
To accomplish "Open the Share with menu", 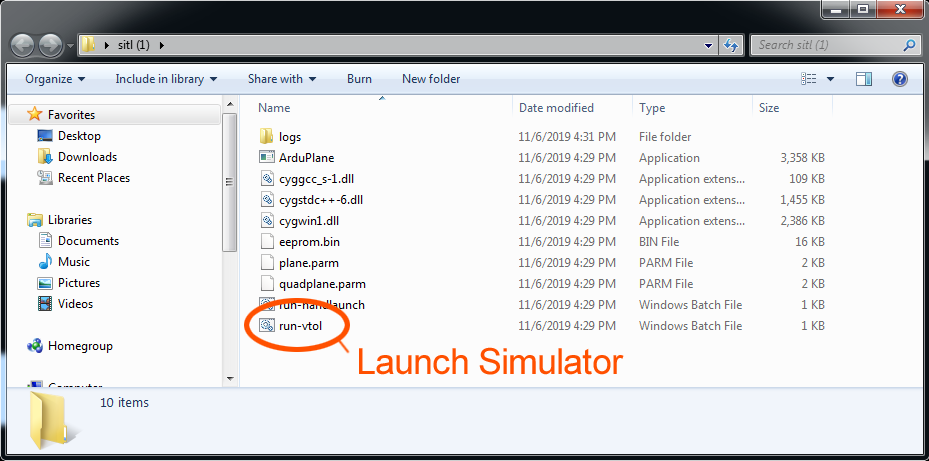I will click(x=282, y=79).
